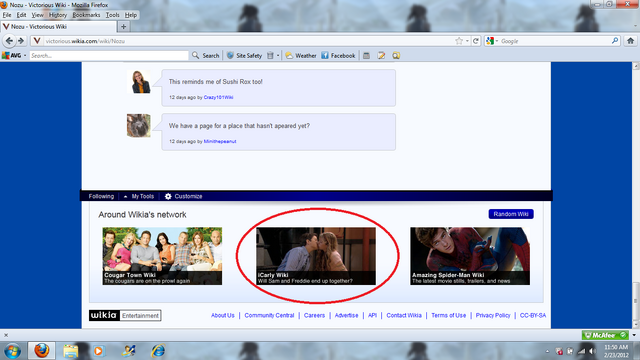Click the Google search magnifier icon
The image size is (640, 360).
click(x=615, y=41)
